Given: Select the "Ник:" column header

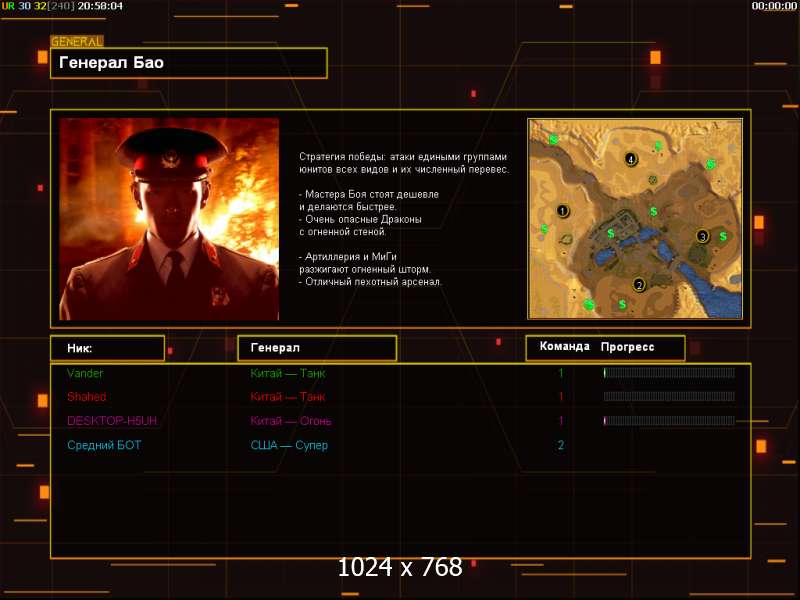Looking at the screenshot, I should (107, 348).
